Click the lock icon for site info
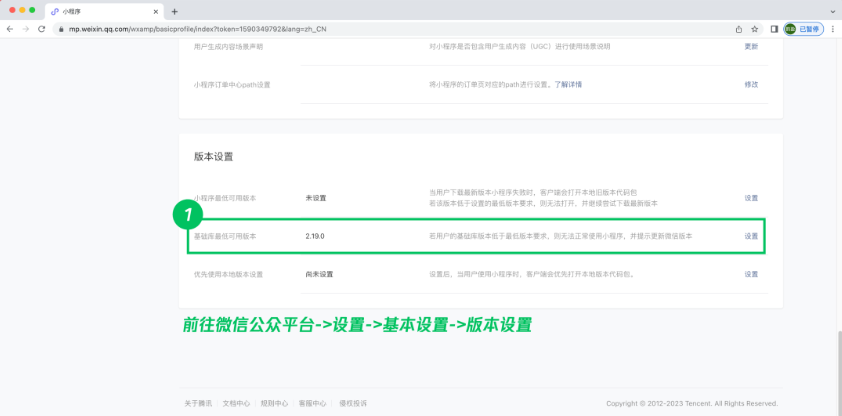Viewport: 842px width, 416px height. [61, 29]
